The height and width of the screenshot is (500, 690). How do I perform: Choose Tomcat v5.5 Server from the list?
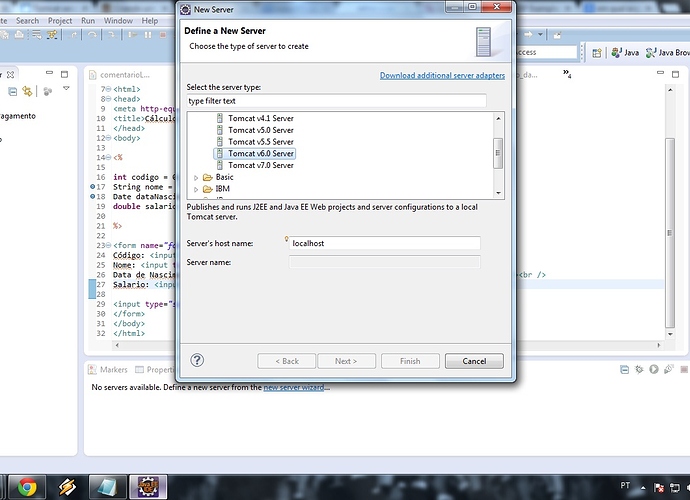coord(254,142)
